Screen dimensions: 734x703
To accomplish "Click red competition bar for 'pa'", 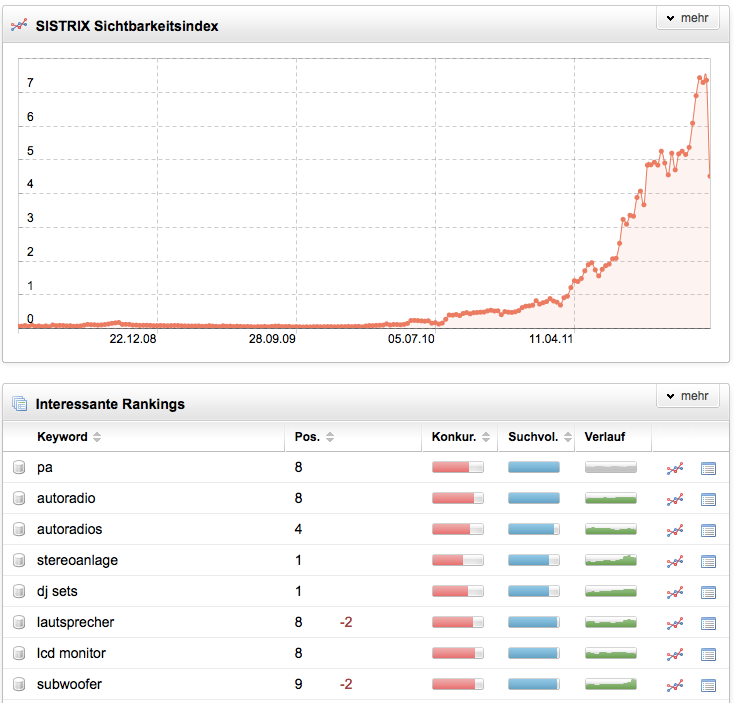I will 457,467.
